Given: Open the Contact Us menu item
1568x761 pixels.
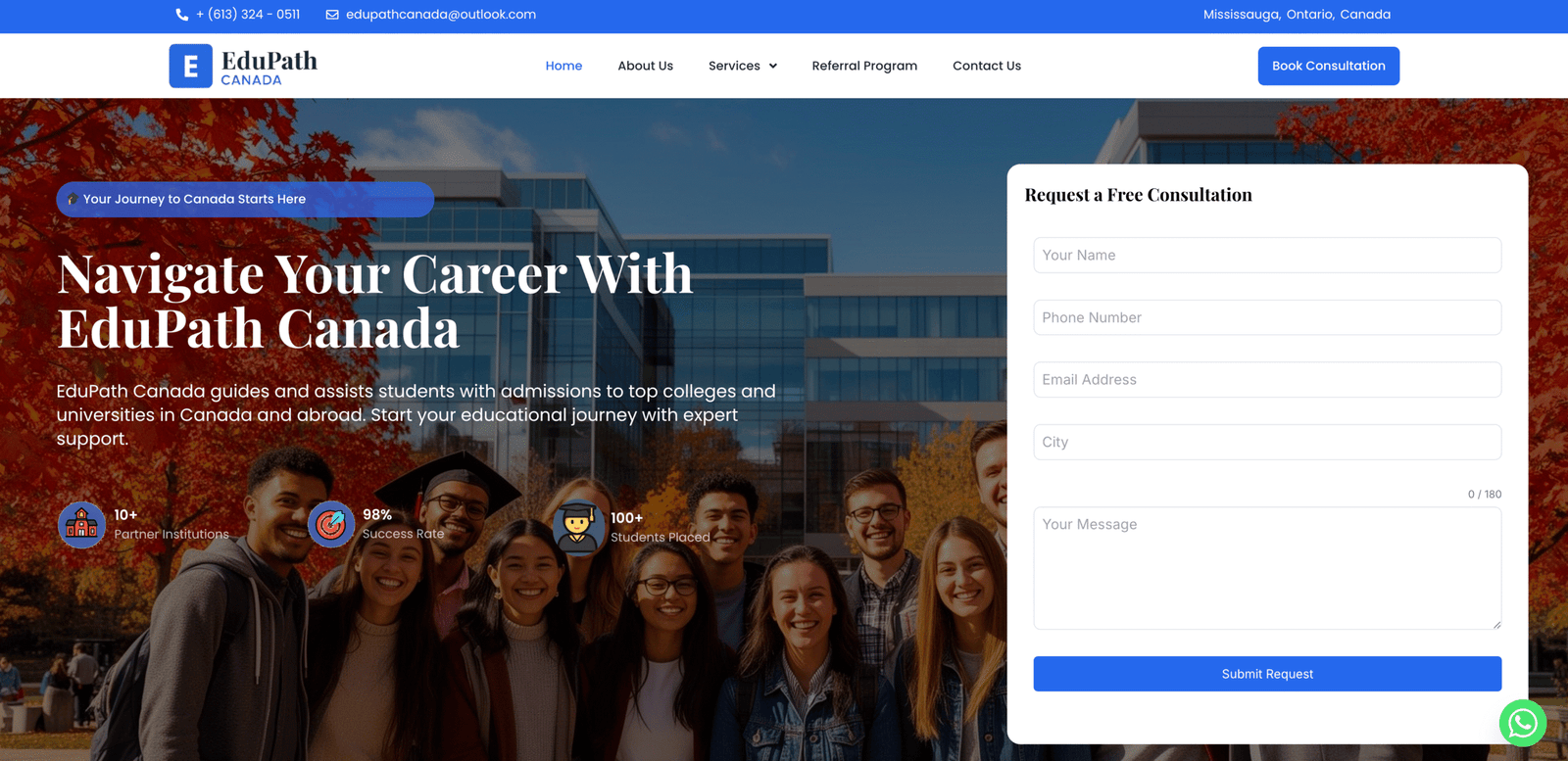Looking at the screenshot, I should click(x=987, y=66).
